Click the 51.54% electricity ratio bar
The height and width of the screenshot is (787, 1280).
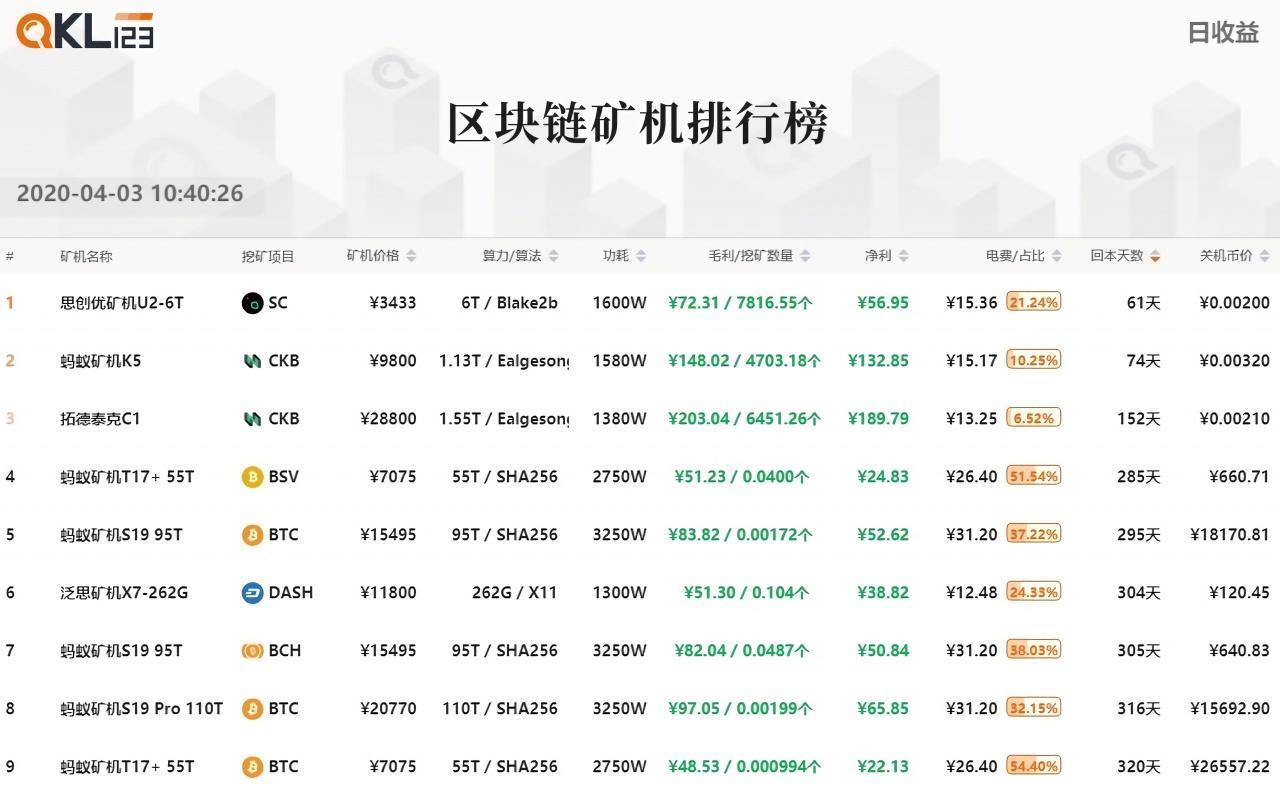[1033, 476]
